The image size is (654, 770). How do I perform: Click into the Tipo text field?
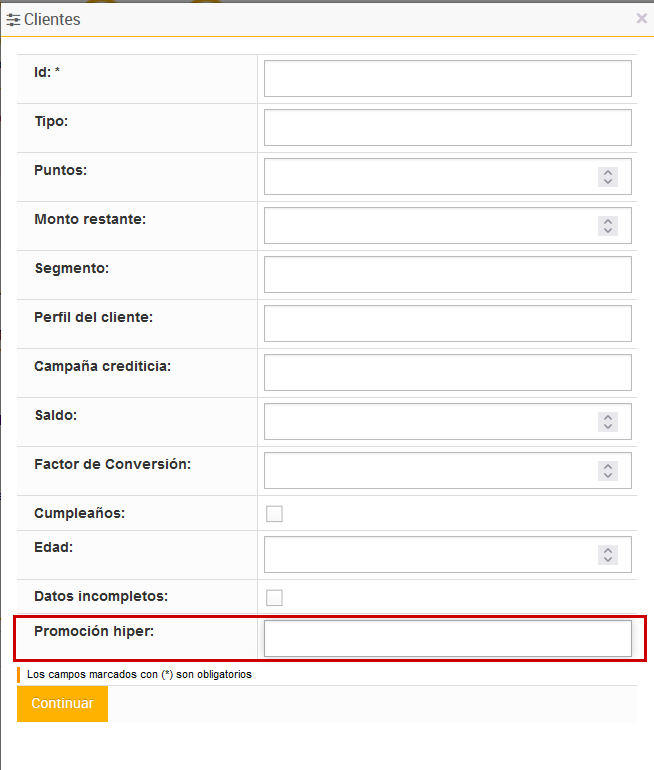pyautogui.click(x=447, y=128)
